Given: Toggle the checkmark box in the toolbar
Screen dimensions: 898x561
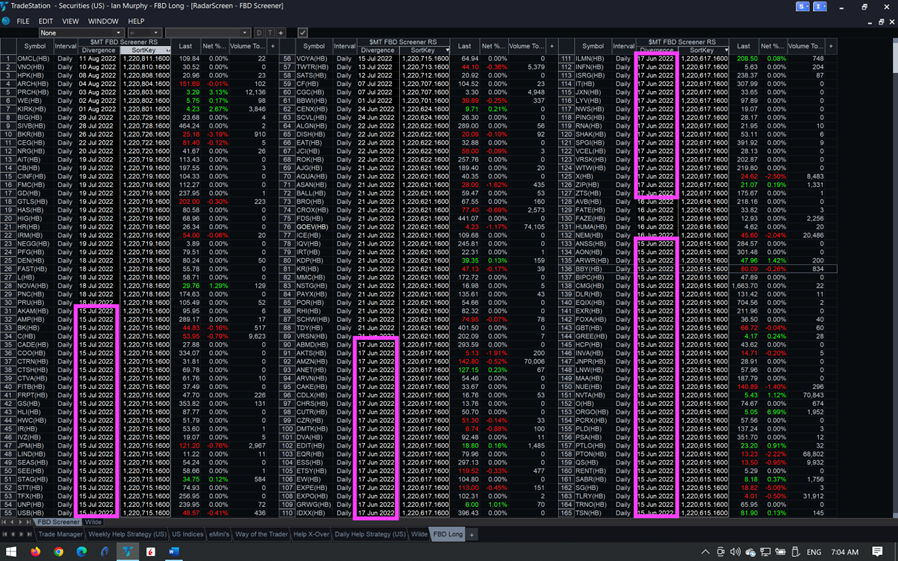Looking at the screenshot, I should 303,33.
